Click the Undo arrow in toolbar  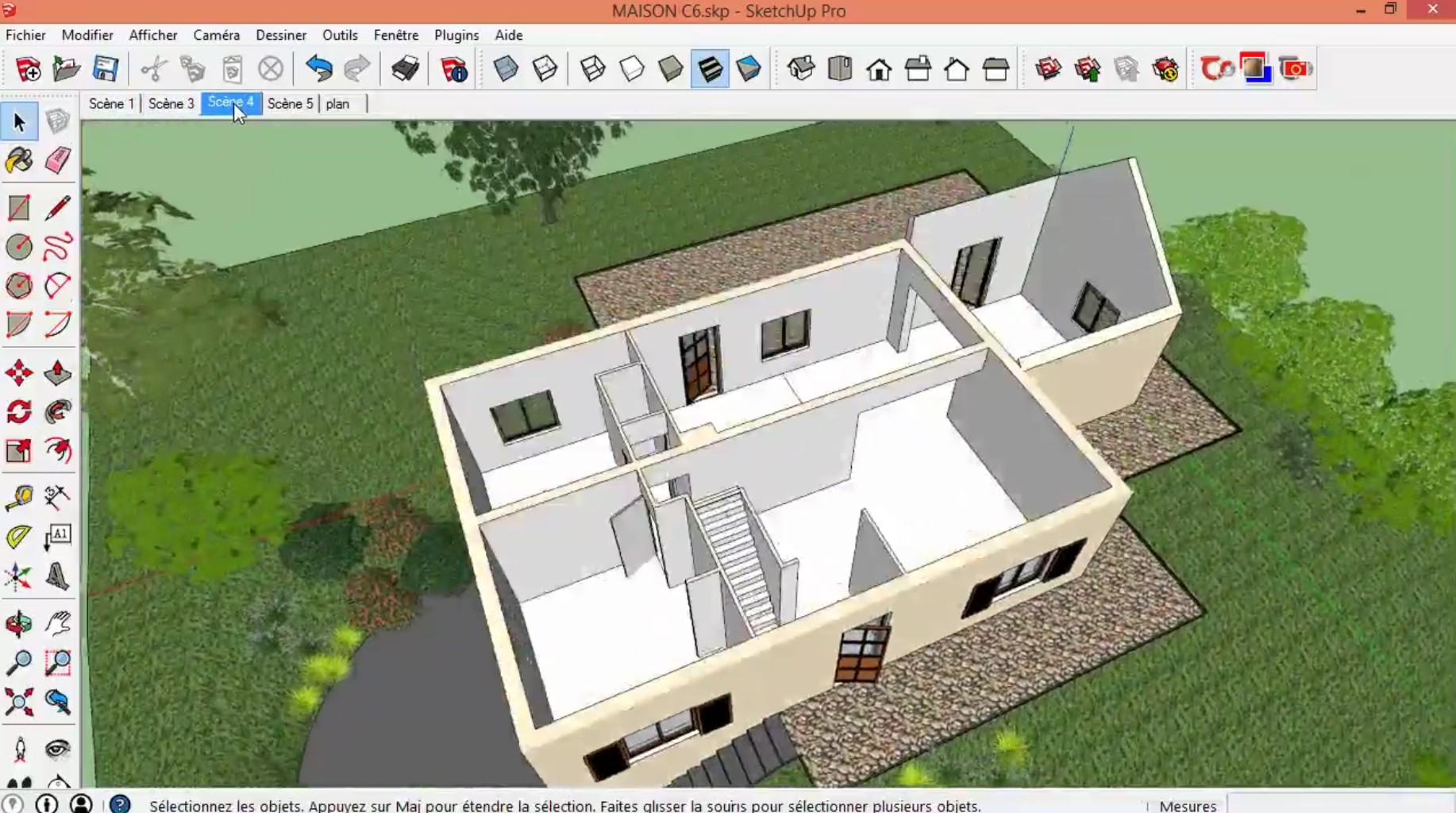[x=319, y=69]
